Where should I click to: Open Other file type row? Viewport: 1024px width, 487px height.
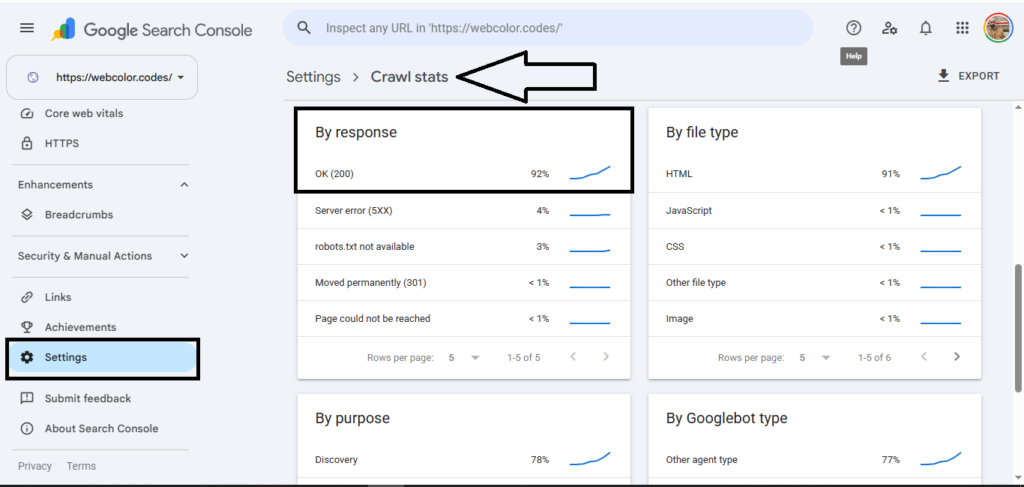pos(814,283)
